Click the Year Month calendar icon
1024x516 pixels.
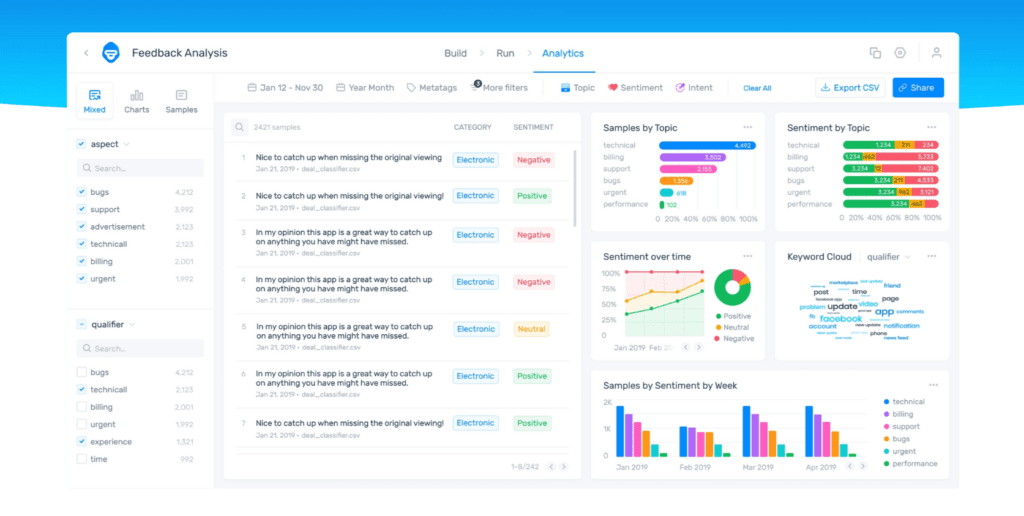(340, 88)
